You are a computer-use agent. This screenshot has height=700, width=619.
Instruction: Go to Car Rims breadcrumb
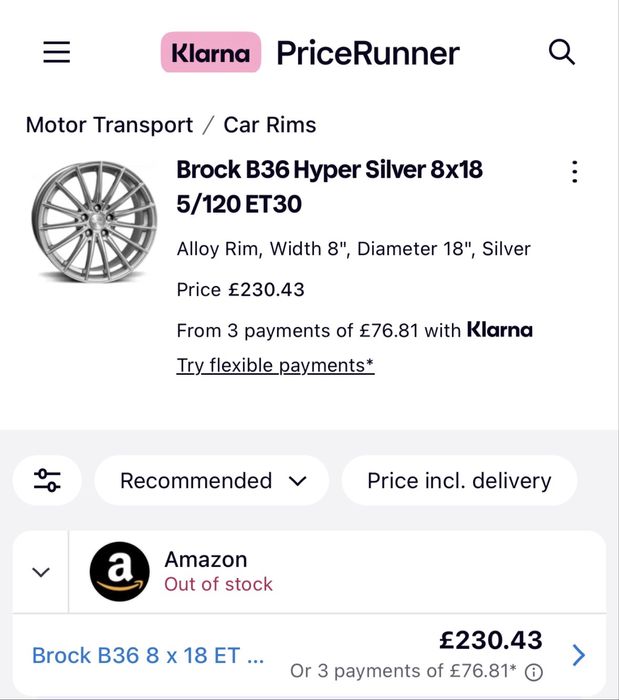(270, 125)
